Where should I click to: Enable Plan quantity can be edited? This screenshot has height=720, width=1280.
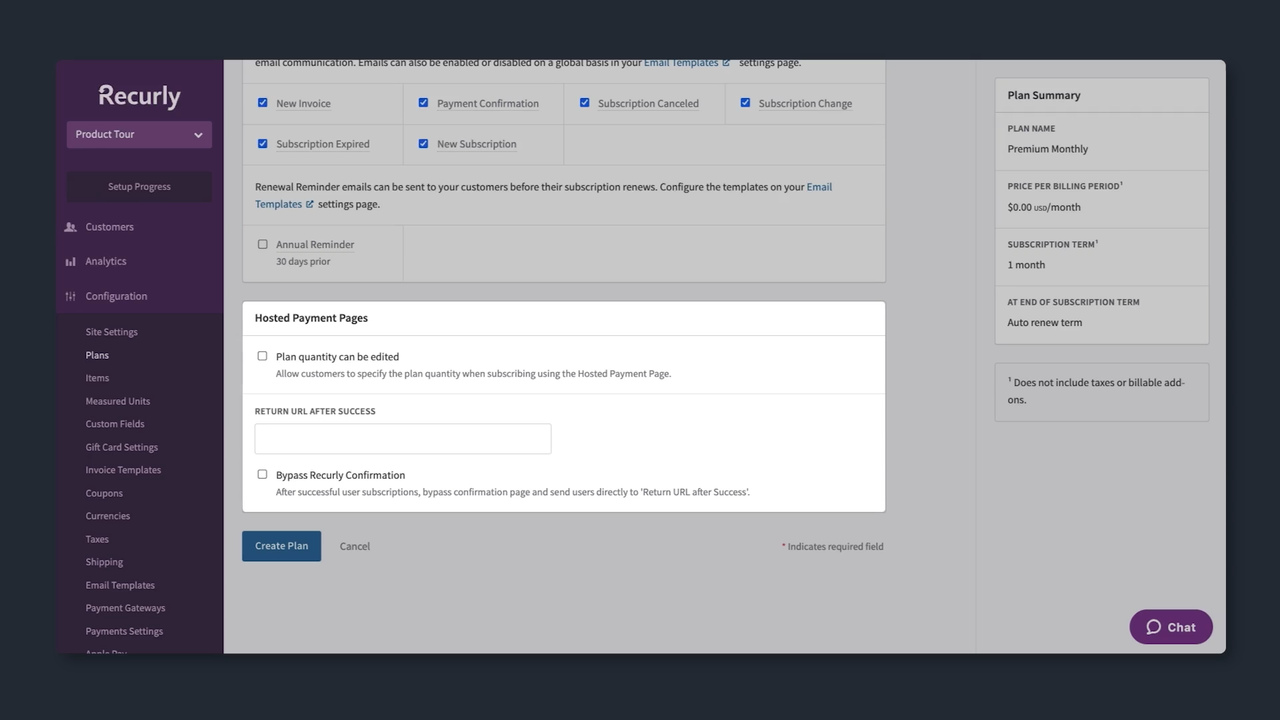(x=262, y=356)
